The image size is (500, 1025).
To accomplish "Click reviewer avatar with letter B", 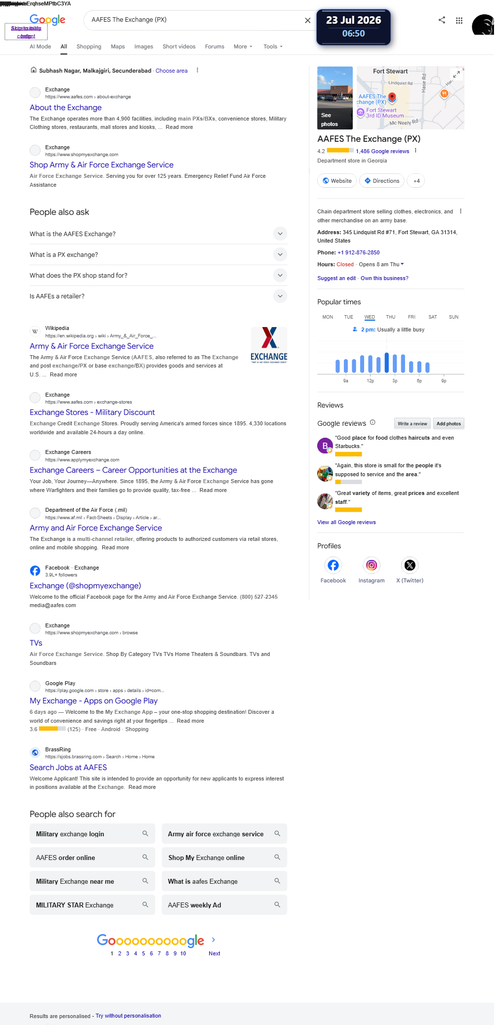I will 324,446.
